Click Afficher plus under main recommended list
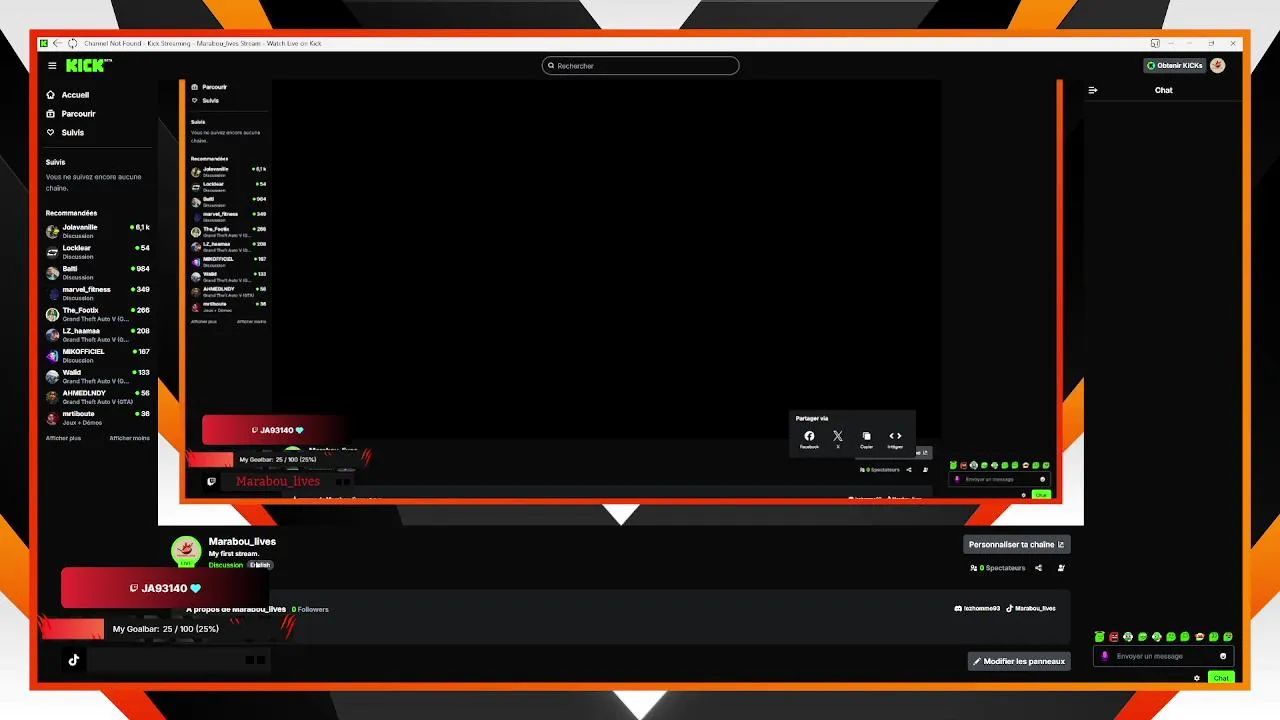This screenshot has width=1280, height=720. coord(63,438)
